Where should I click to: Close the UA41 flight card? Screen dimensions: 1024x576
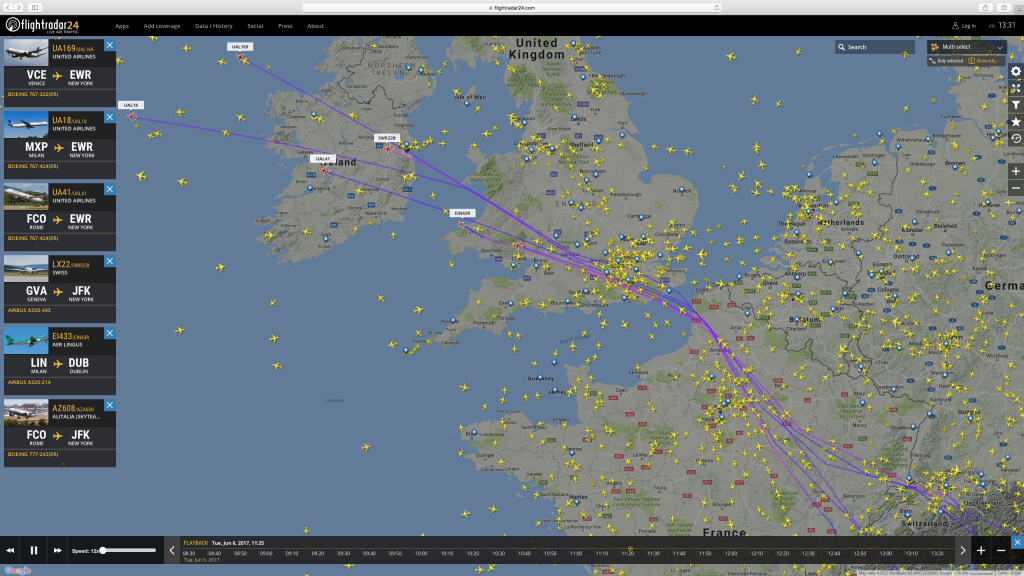(x=110, y=189)
